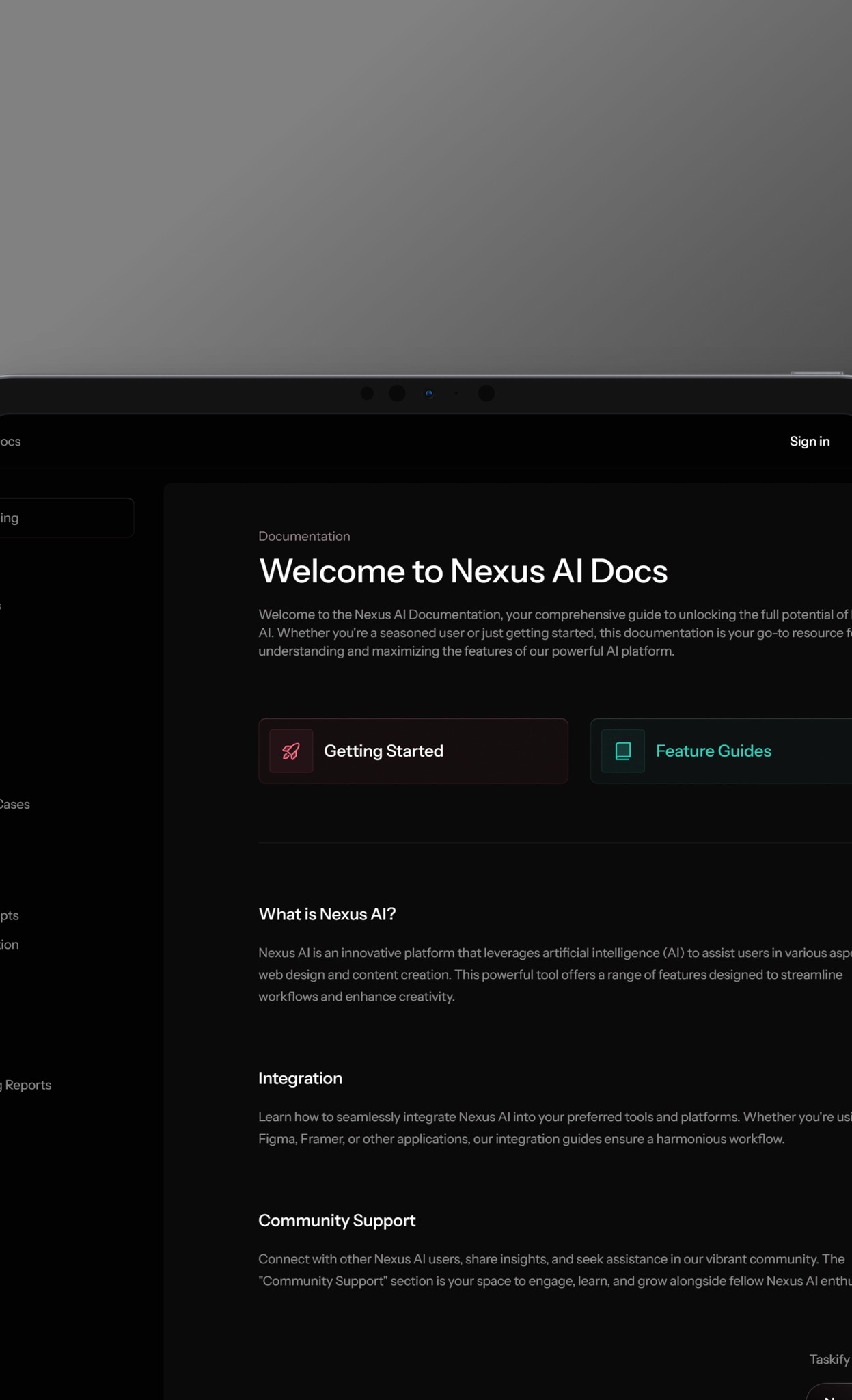
Task: Click the 'Documentation' breadcrumb label
Action: pos(304,536)
